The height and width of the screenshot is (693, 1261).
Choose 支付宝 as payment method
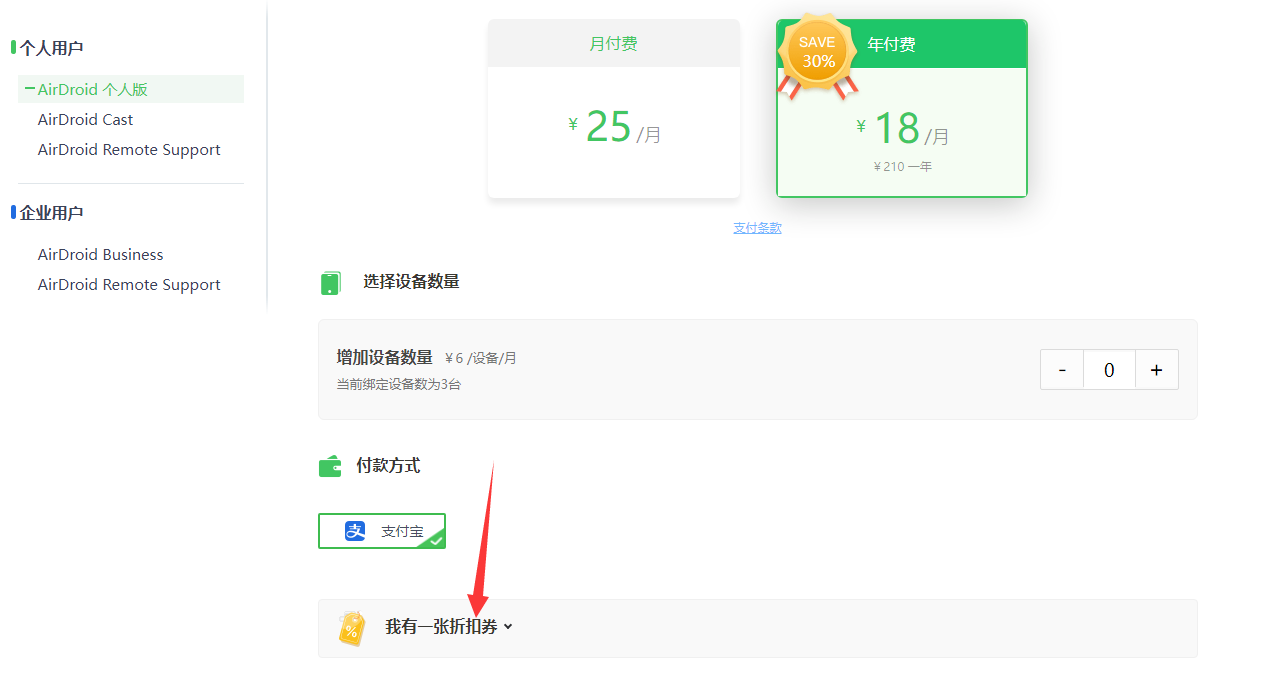coord(382,531)
